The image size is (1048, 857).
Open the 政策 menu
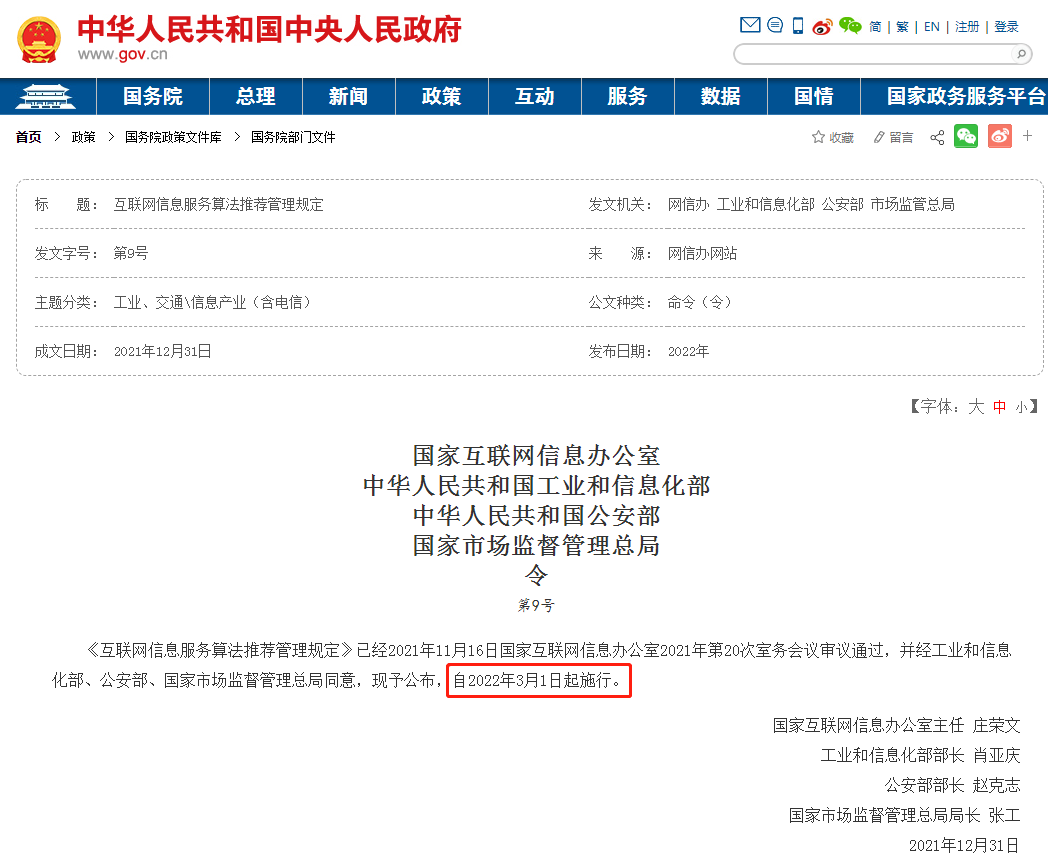tap(442, 96)
